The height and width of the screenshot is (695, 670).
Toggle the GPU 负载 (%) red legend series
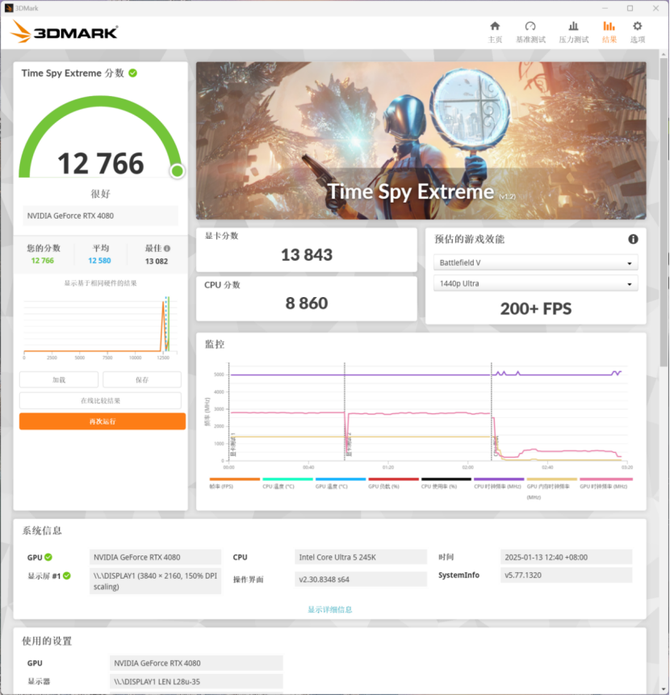coord(393,483)
